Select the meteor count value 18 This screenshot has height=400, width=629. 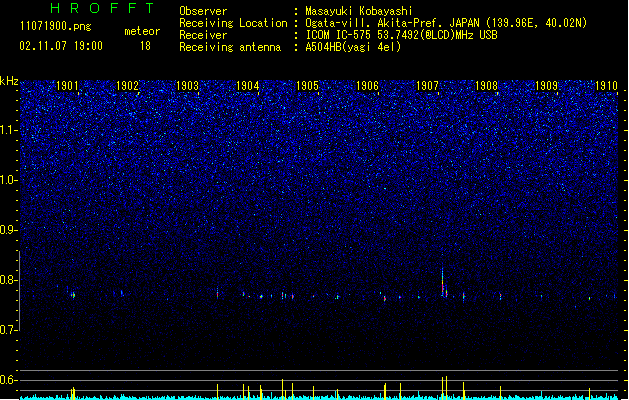pyautogui.click(x=145, y=46)
